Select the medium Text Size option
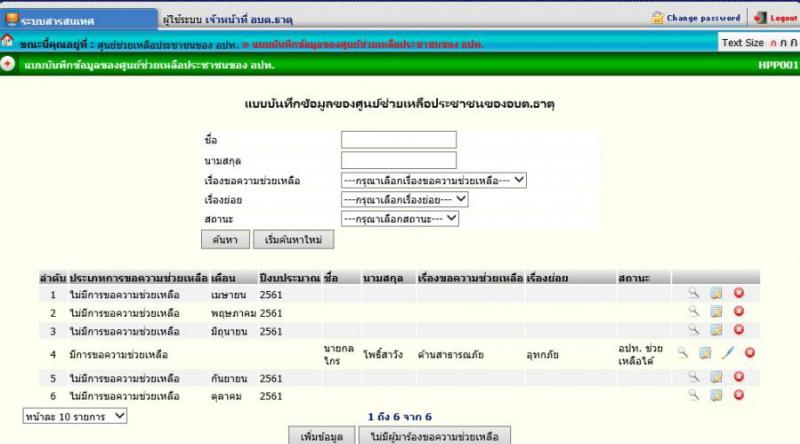This screenshot has height=444, width=800. pyautogui.click(x=783, y=43)
